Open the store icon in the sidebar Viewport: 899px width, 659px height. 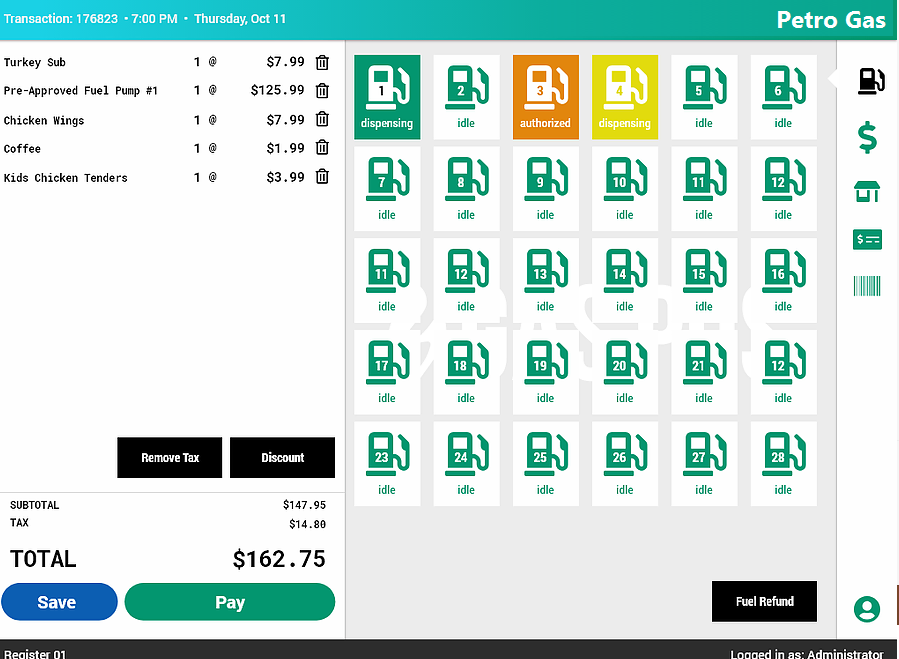(x=867, y=191)
